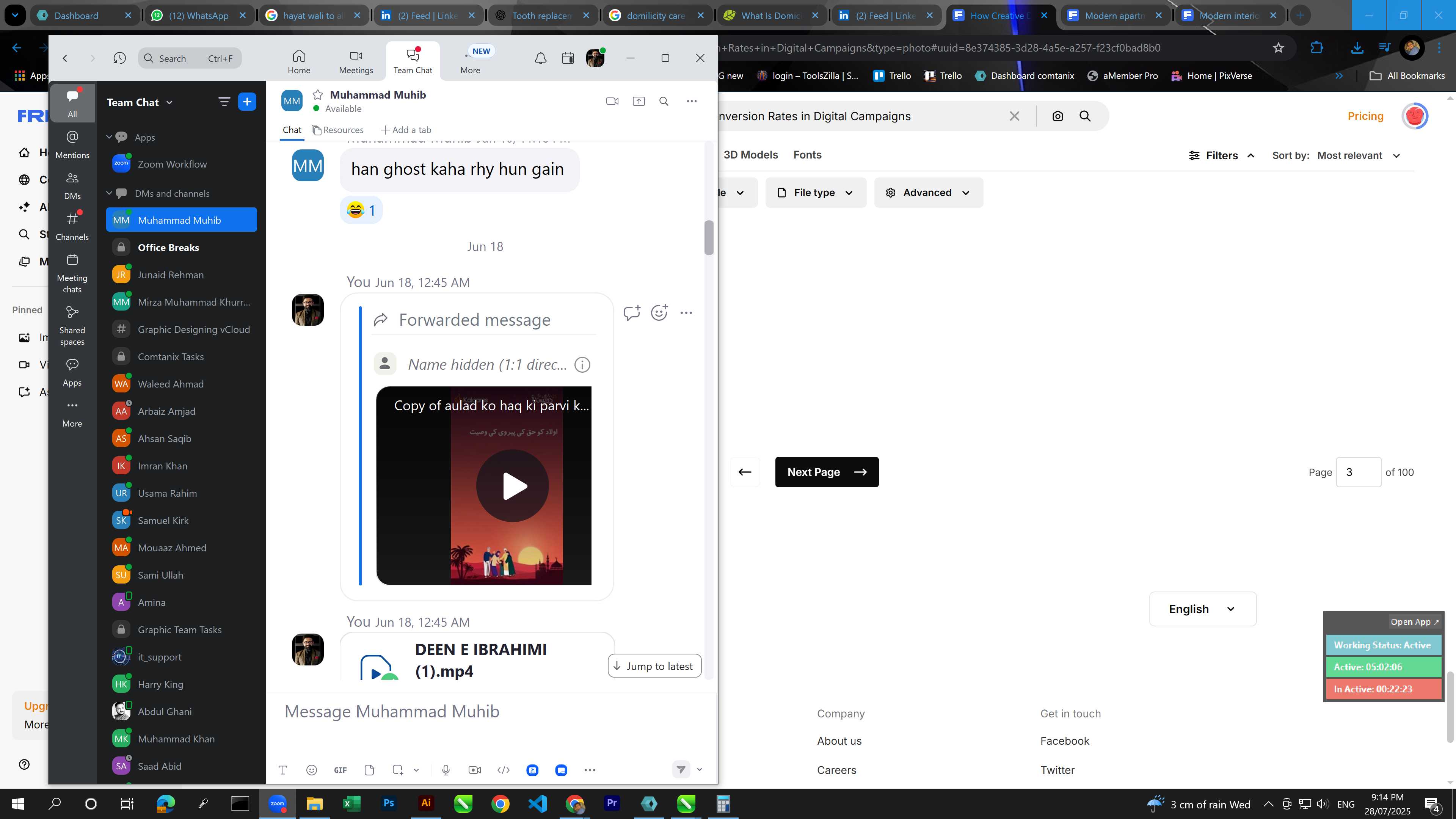1456x819 pixels.
Task: Click Jump to latest button
Action: pyautogui.click(x=654, y=666)
